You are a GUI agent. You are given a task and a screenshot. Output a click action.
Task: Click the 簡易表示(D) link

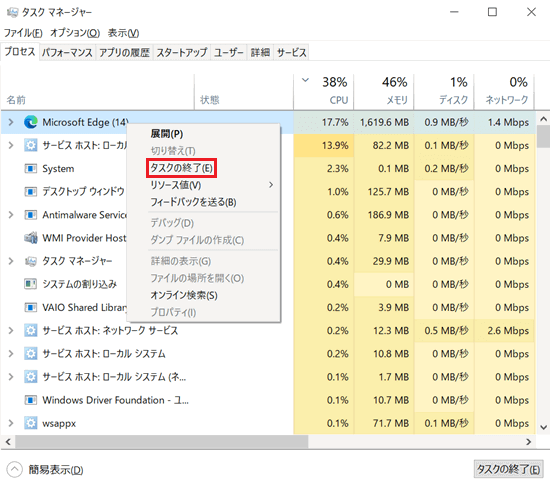tap(56, 469)
